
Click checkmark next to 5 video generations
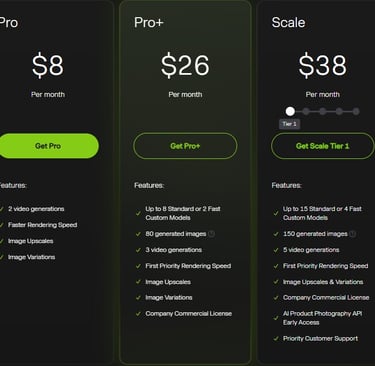pyautogui.click(x=276, y=250)
